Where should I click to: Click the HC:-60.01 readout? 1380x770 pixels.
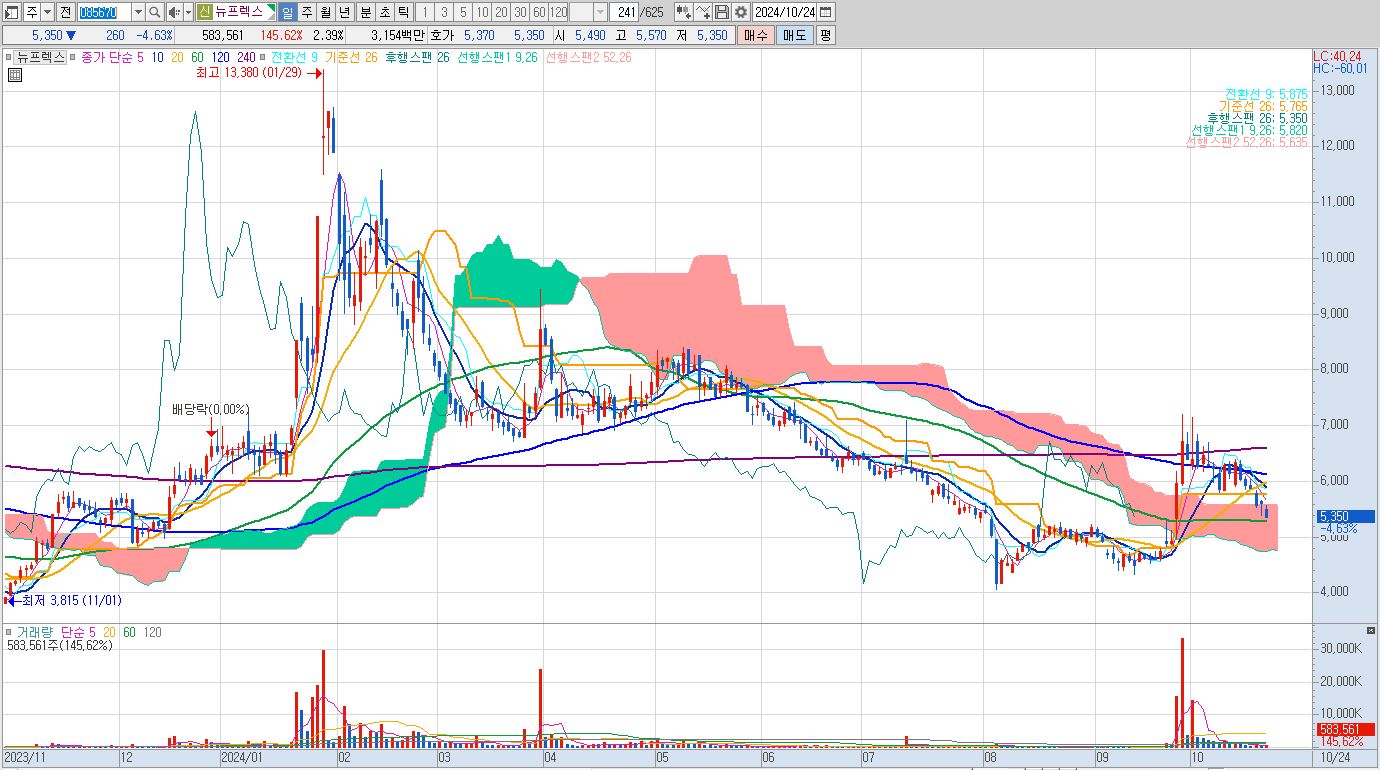(x=1340, y=68)
